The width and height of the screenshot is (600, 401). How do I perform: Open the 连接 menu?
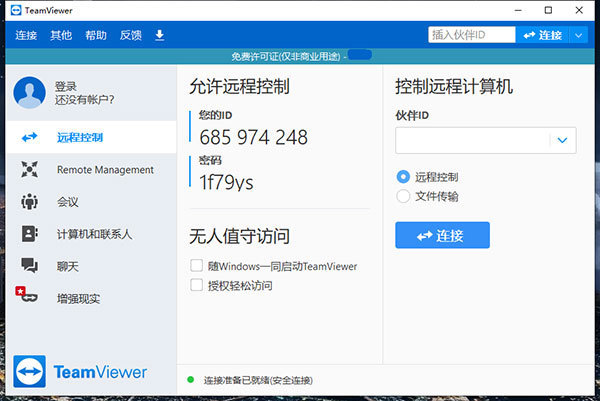26,35
